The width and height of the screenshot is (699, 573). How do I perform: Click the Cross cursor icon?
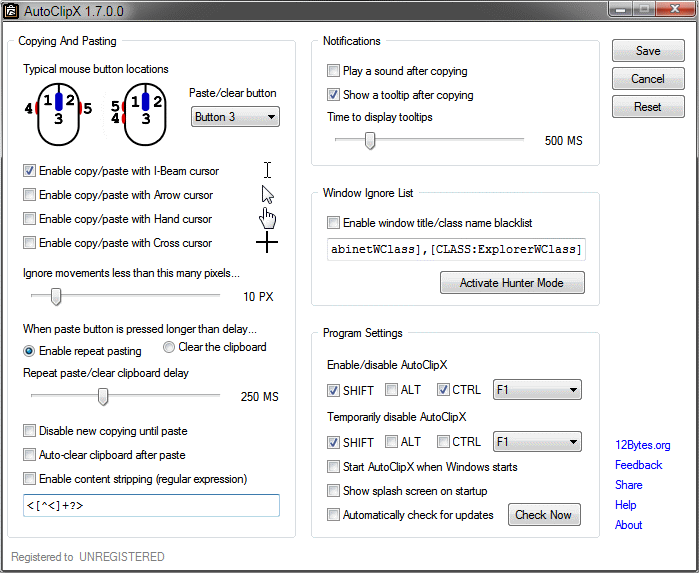[267, 243]
